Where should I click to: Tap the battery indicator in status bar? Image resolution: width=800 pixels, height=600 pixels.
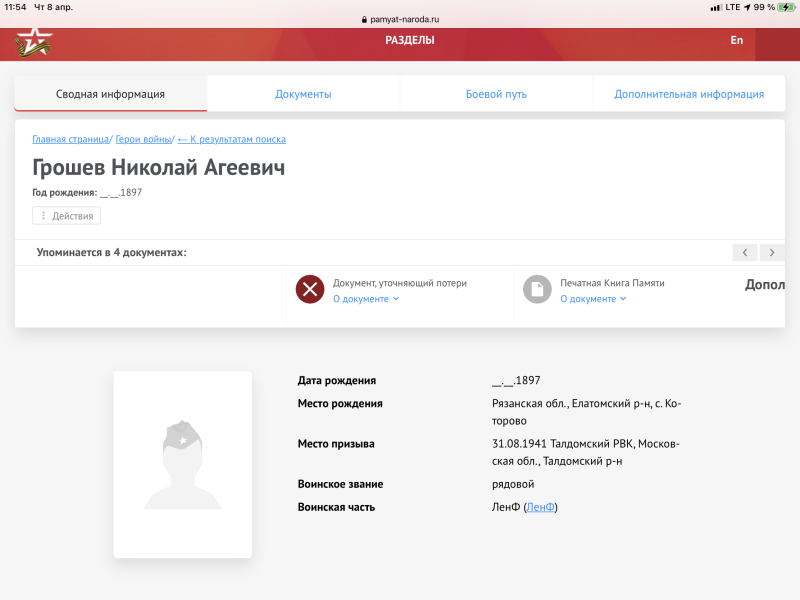(x=786, y=7)
